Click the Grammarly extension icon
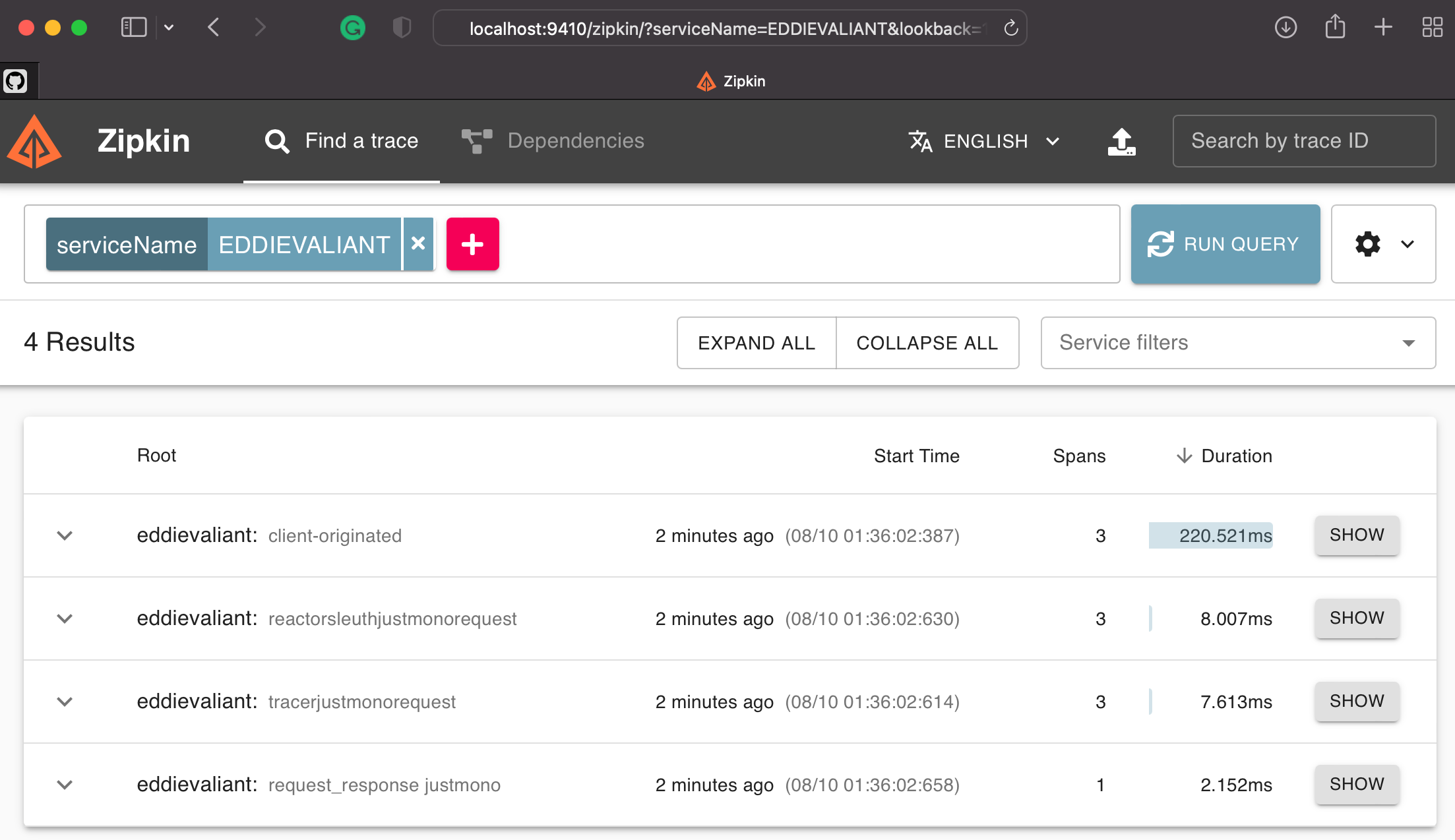The height and width of the screenshot is (840, 1455). [x=353, y=28]
